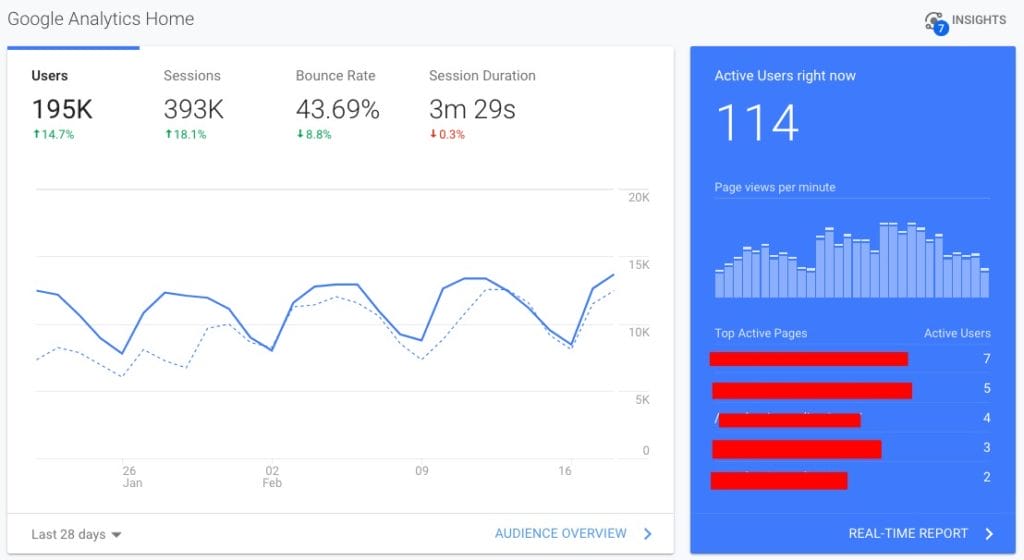Click the active page with 2 users
This screenshot has height=560, width=1024.
779,480
